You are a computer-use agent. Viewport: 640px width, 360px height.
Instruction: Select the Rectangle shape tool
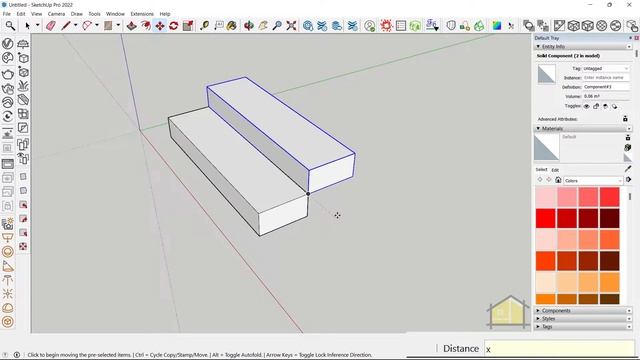click(x=108, y=26)
